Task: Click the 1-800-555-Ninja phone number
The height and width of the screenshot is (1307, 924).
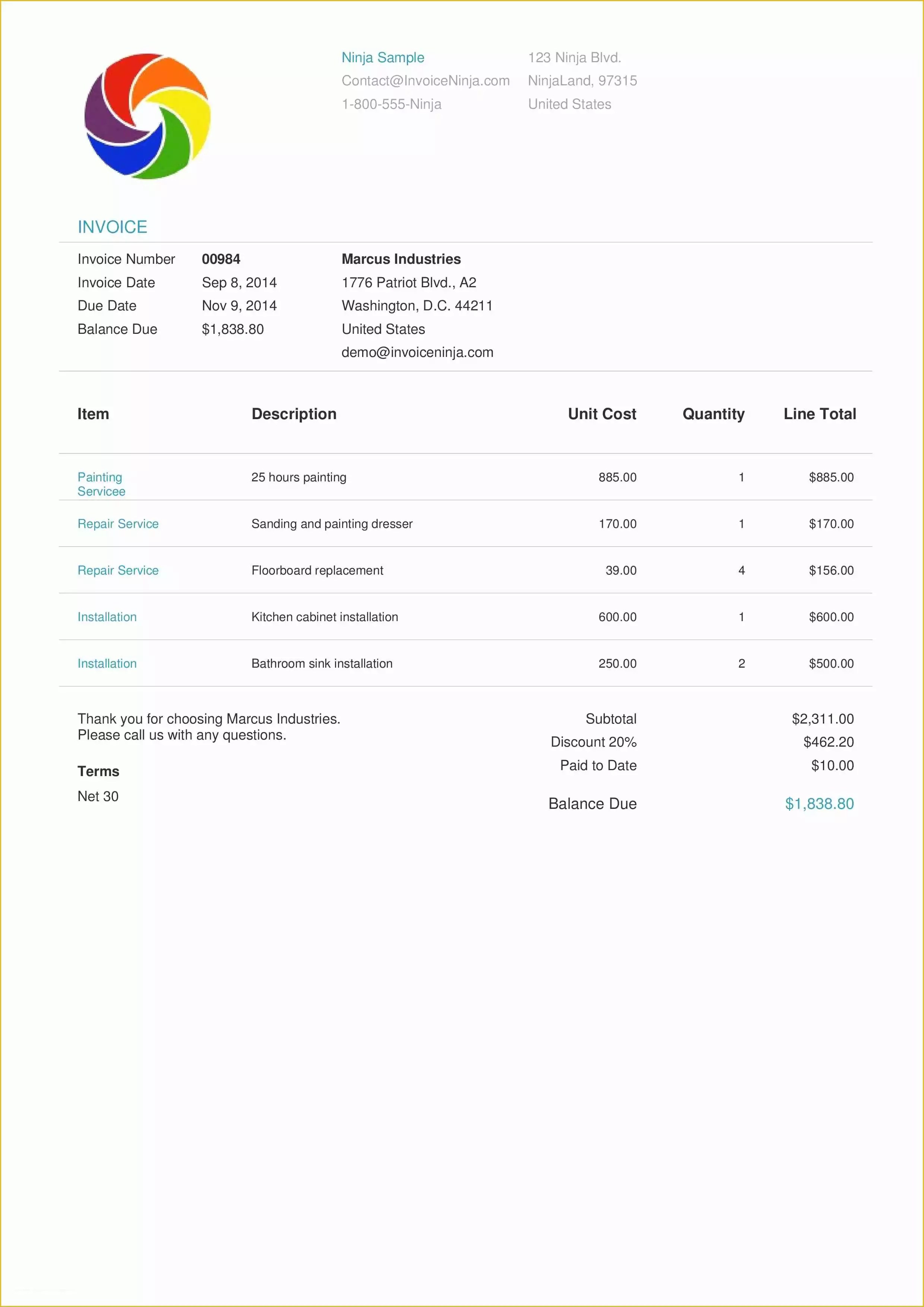Action: pyautogui.click(x=391, y=104)
